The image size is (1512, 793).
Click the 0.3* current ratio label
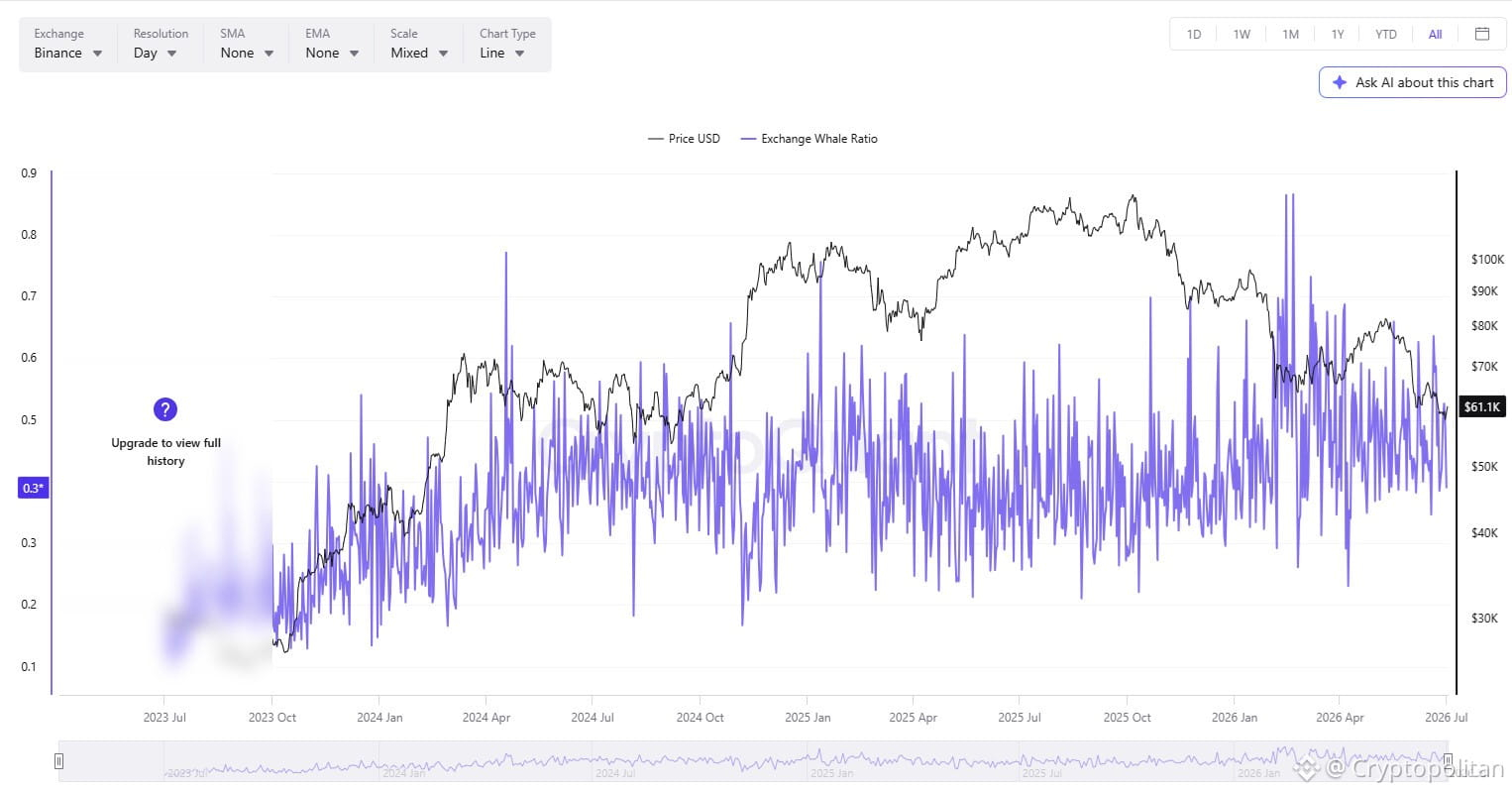tap(33, 488)
